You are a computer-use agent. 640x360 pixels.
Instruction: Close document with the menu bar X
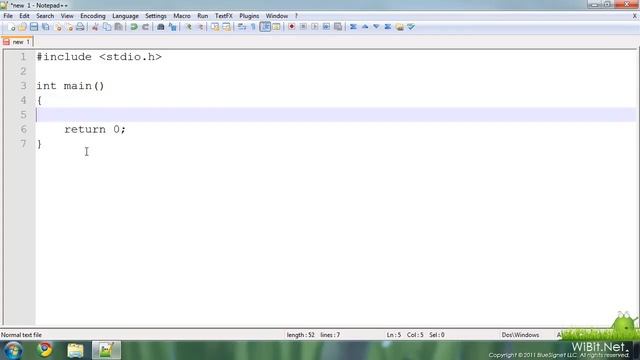[634, 16]
